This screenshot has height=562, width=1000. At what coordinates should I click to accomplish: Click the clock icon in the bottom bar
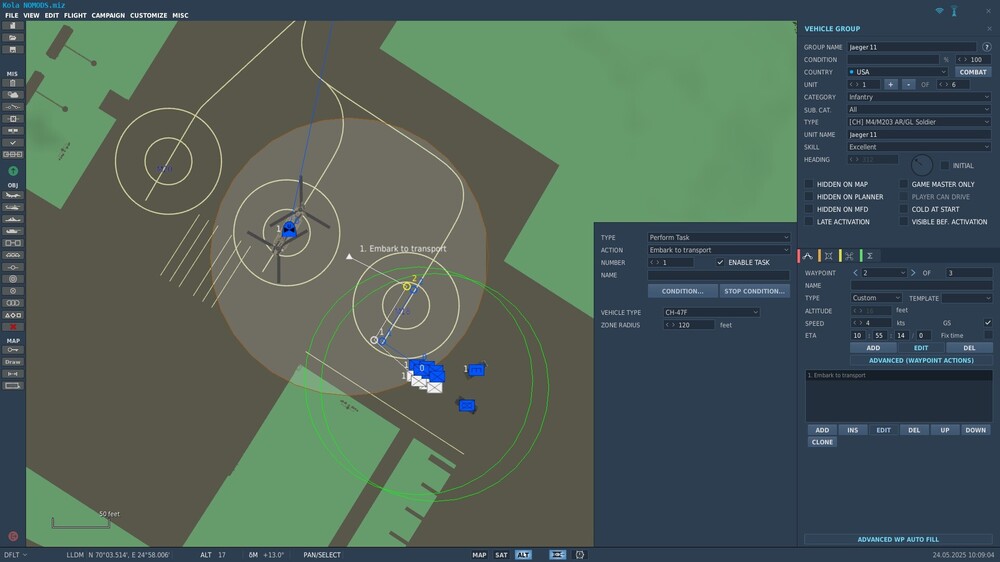580,555
